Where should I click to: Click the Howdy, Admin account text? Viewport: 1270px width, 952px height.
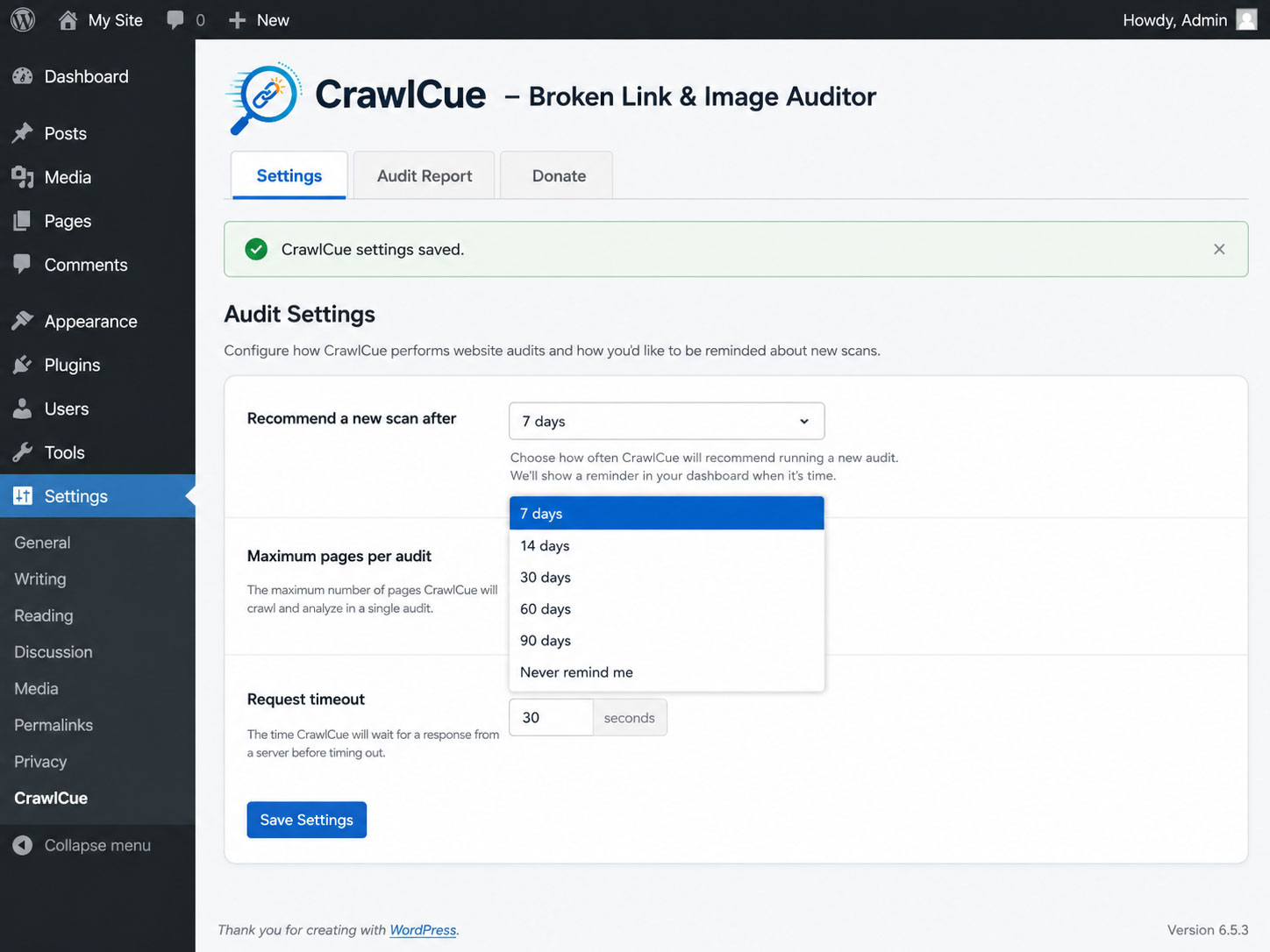pos(1175,20)
